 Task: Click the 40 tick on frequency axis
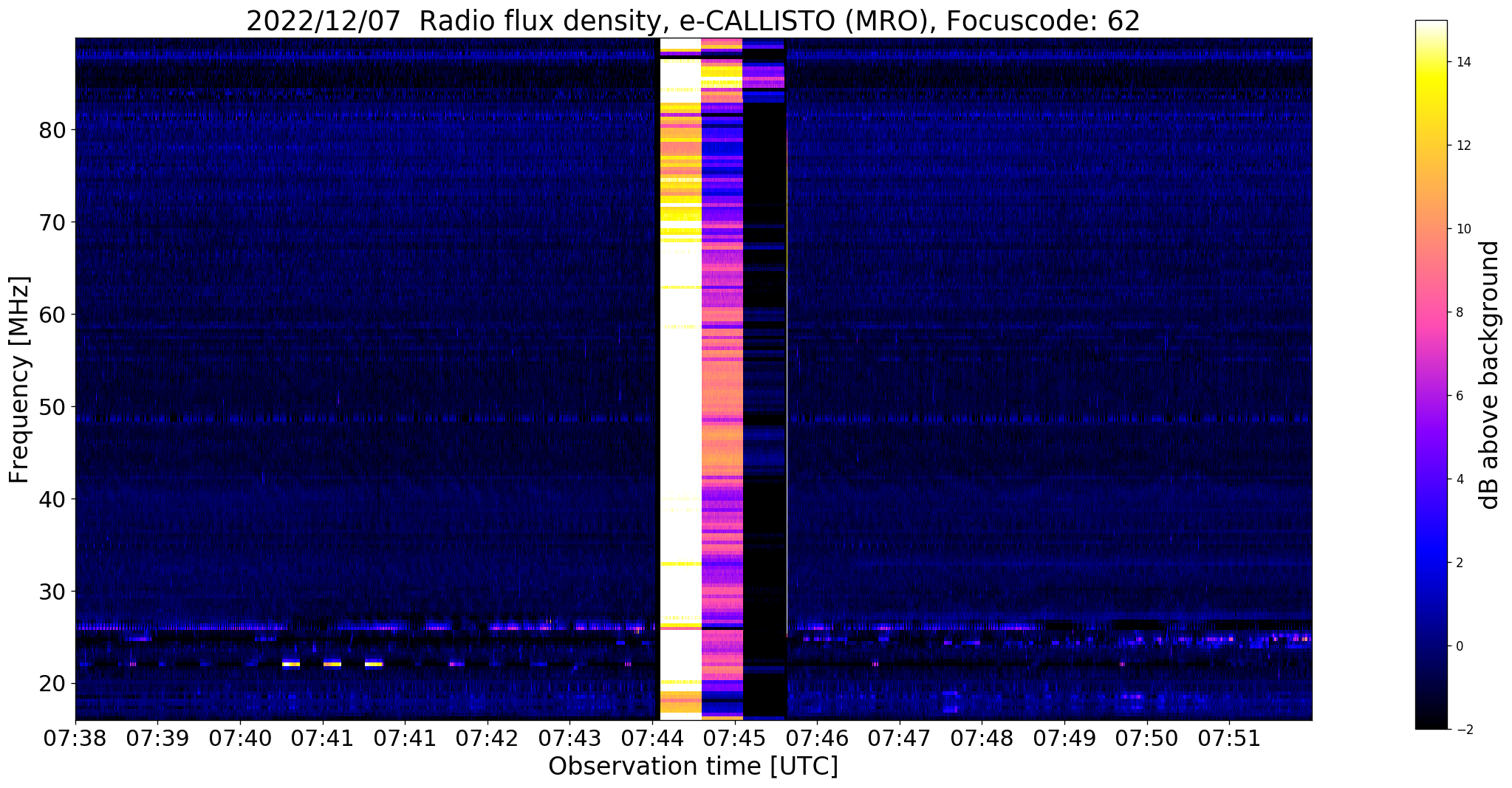[x=52, y=499]
